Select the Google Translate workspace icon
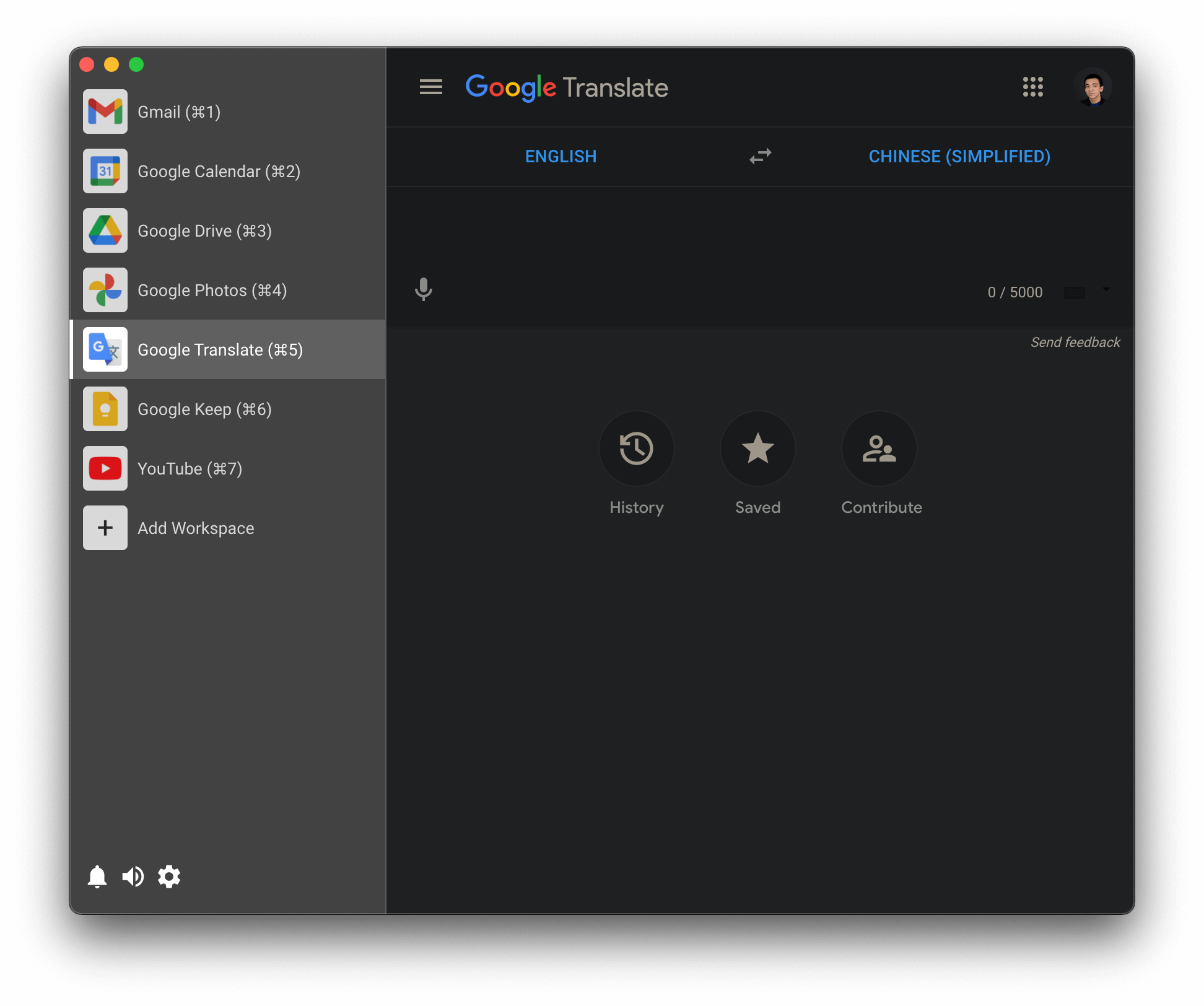The image size is (1204, 1006). click(x=105, y=349)
